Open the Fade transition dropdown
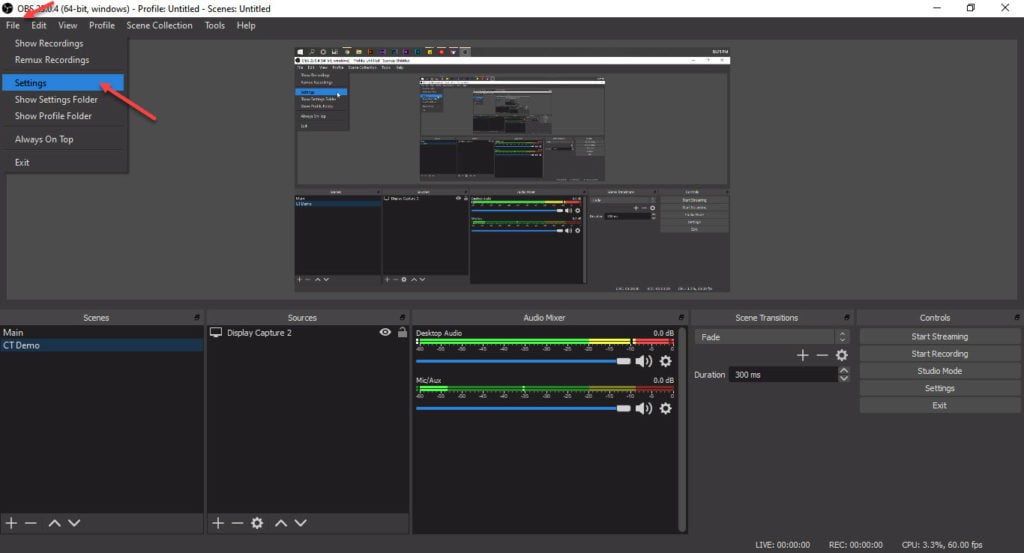This screenshot has height=553, width=1024. click(x=772, y=337)
